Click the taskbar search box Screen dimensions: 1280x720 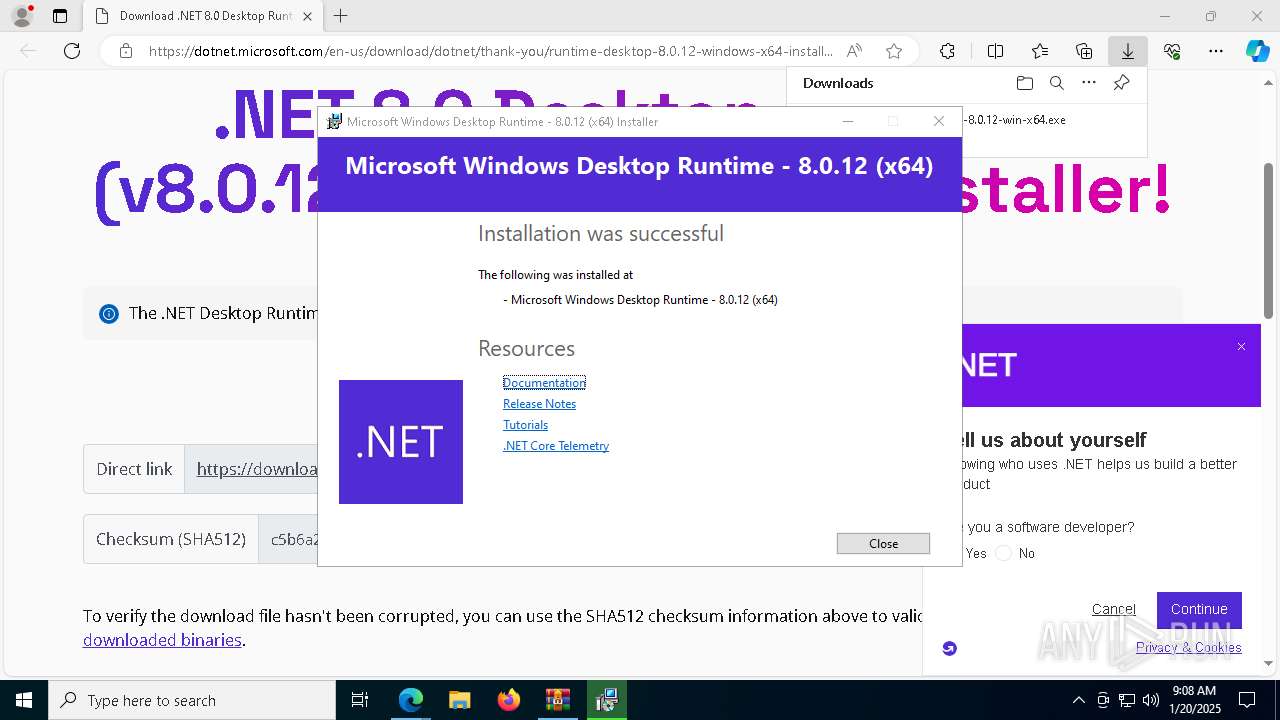click(192, 700)
